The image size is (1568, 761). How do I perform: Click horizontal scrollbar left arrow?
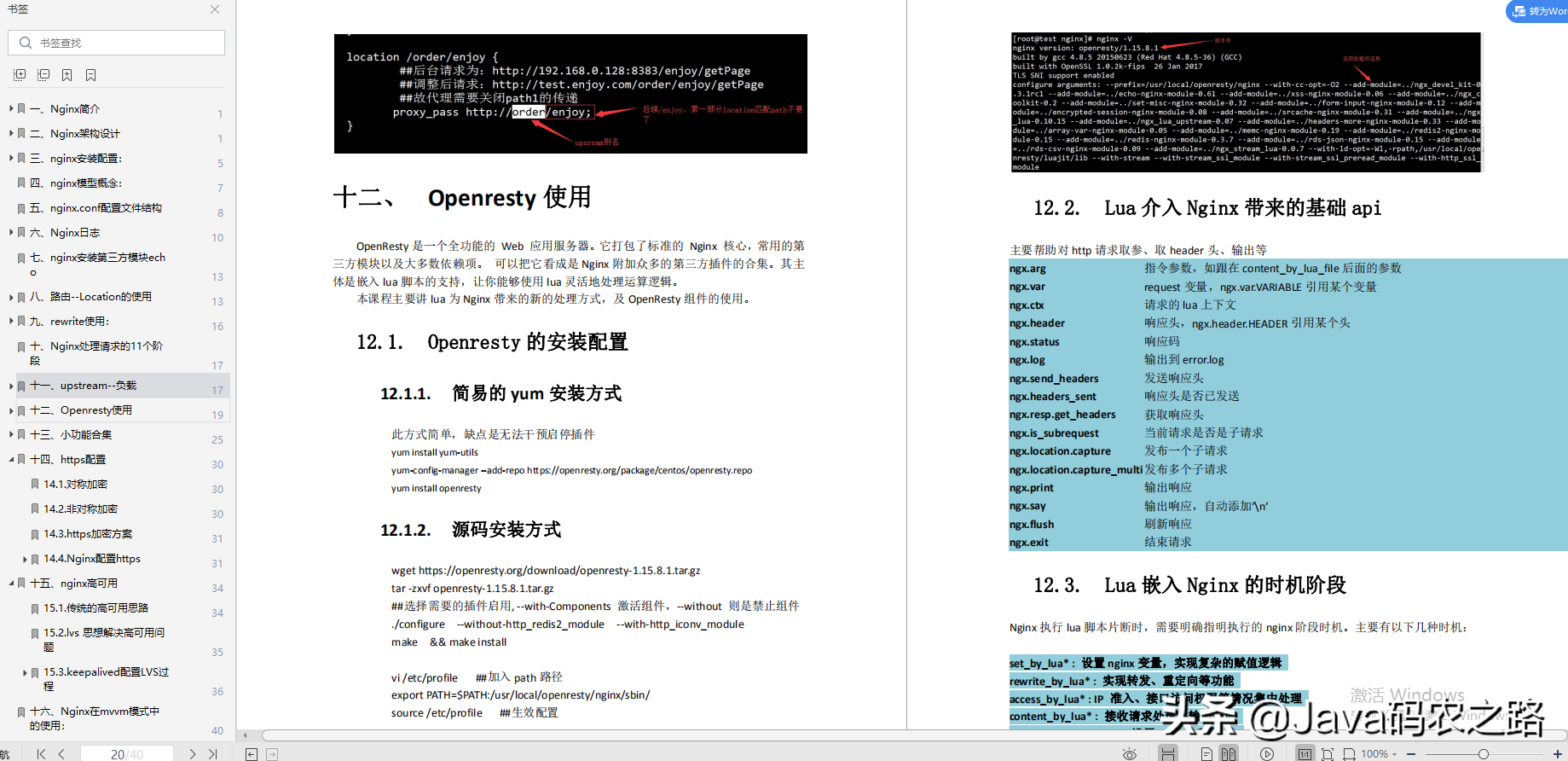[246, 735]
